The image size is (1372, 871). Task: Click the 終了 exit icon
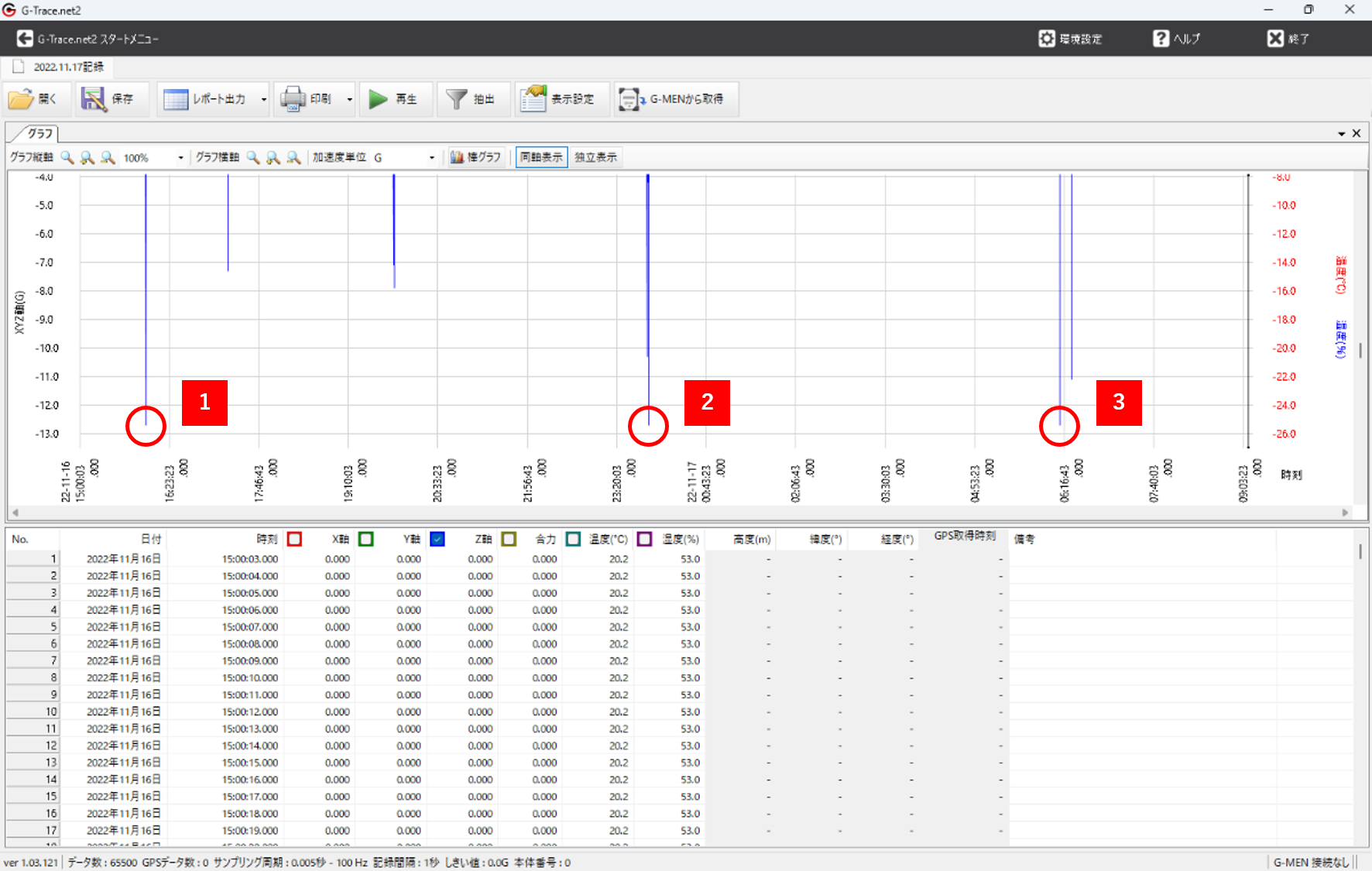coord(1275,39)
